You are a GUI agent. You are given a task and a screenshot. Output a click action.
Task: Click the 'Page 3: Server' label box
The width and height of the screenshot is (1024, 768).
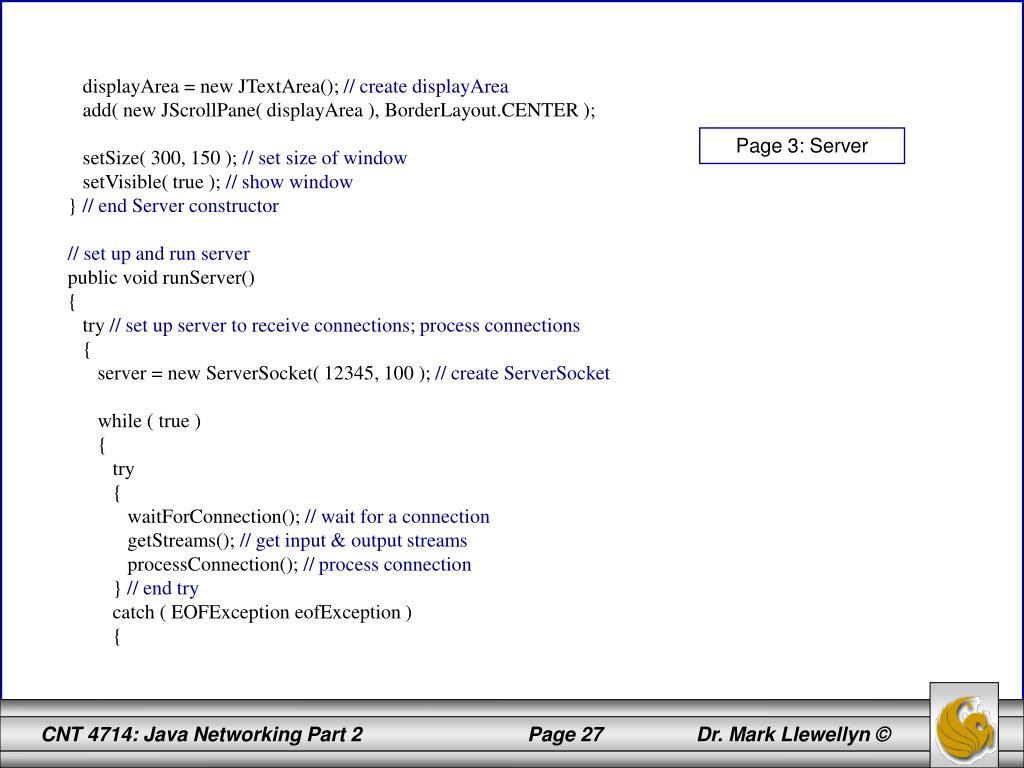(802, 146)
